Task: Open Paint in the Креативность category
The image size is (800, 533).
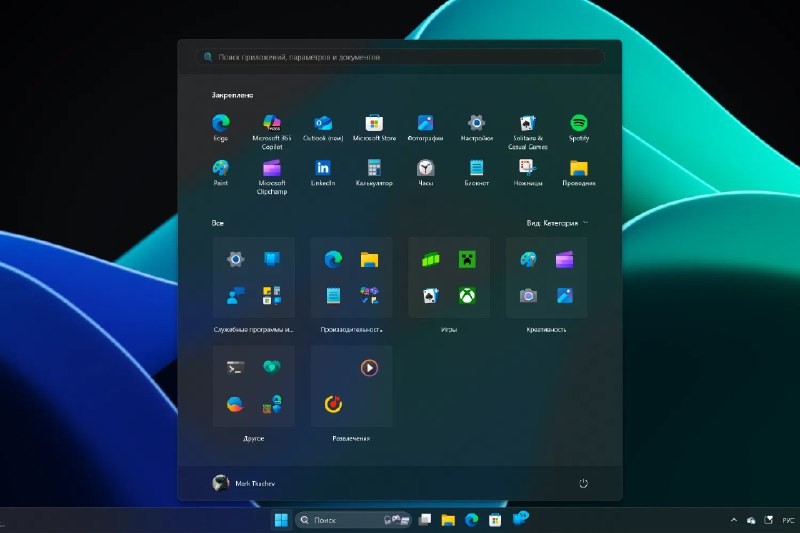Action: [528, 259]
